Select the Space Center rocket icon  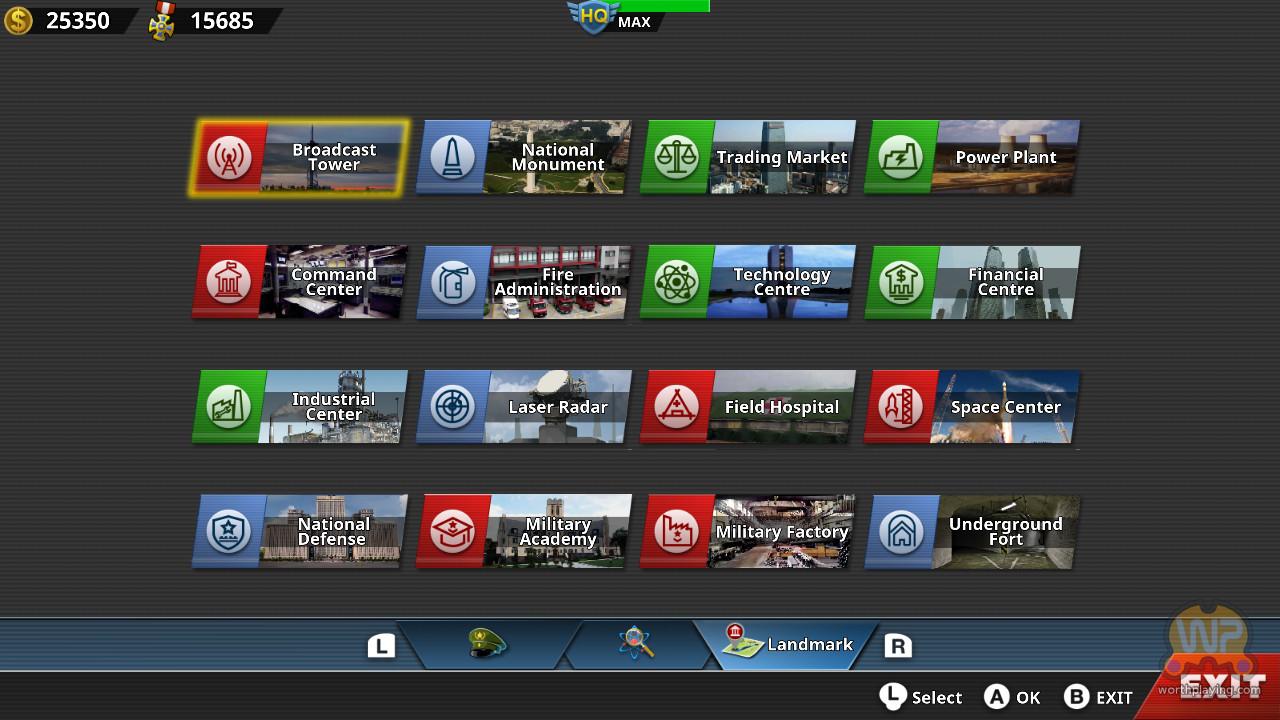point(901,407)
